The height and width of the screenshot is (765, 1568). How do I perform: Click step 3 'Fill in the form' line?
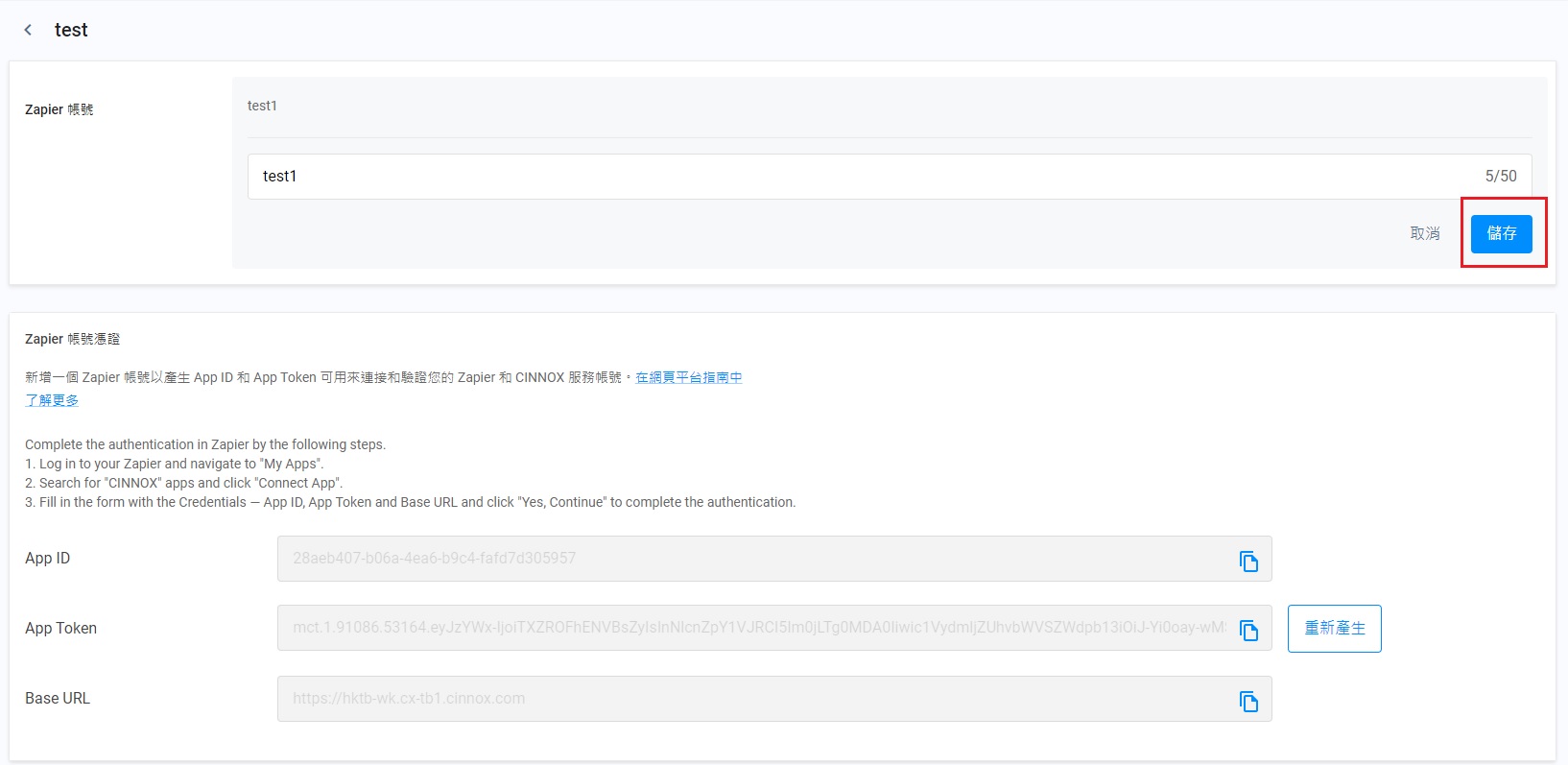tap(411, 502)
